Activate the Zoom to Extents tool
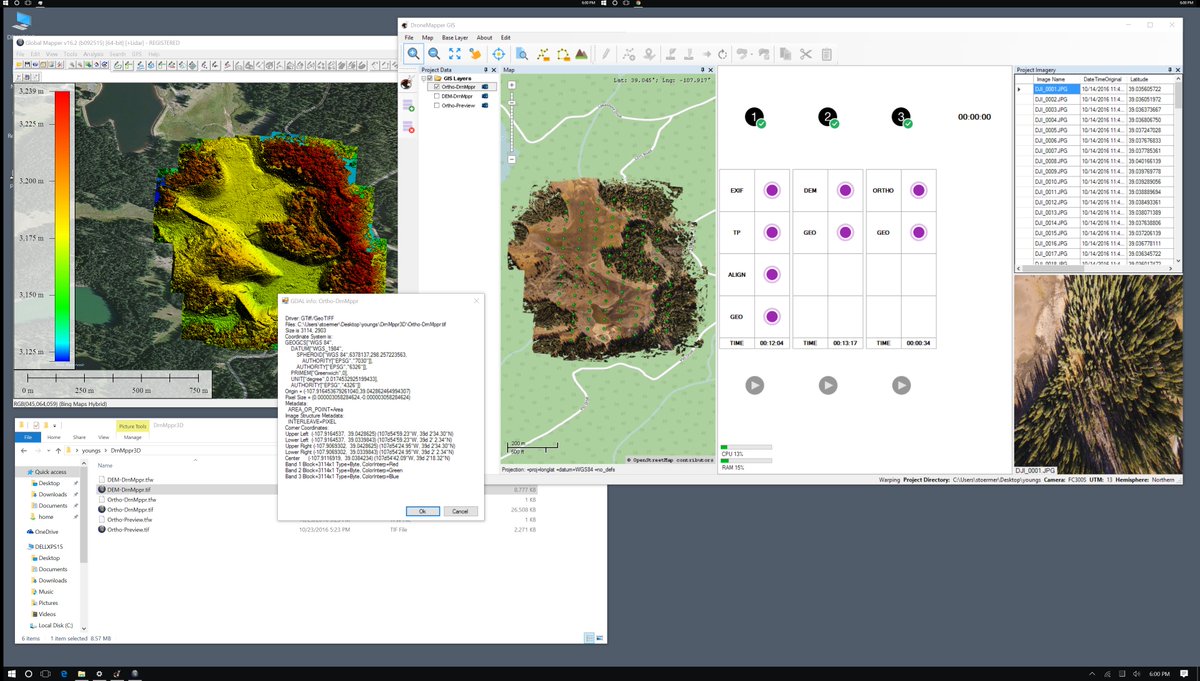The height and width of the screenshot is (681, 1200). (x=453, y=54)
